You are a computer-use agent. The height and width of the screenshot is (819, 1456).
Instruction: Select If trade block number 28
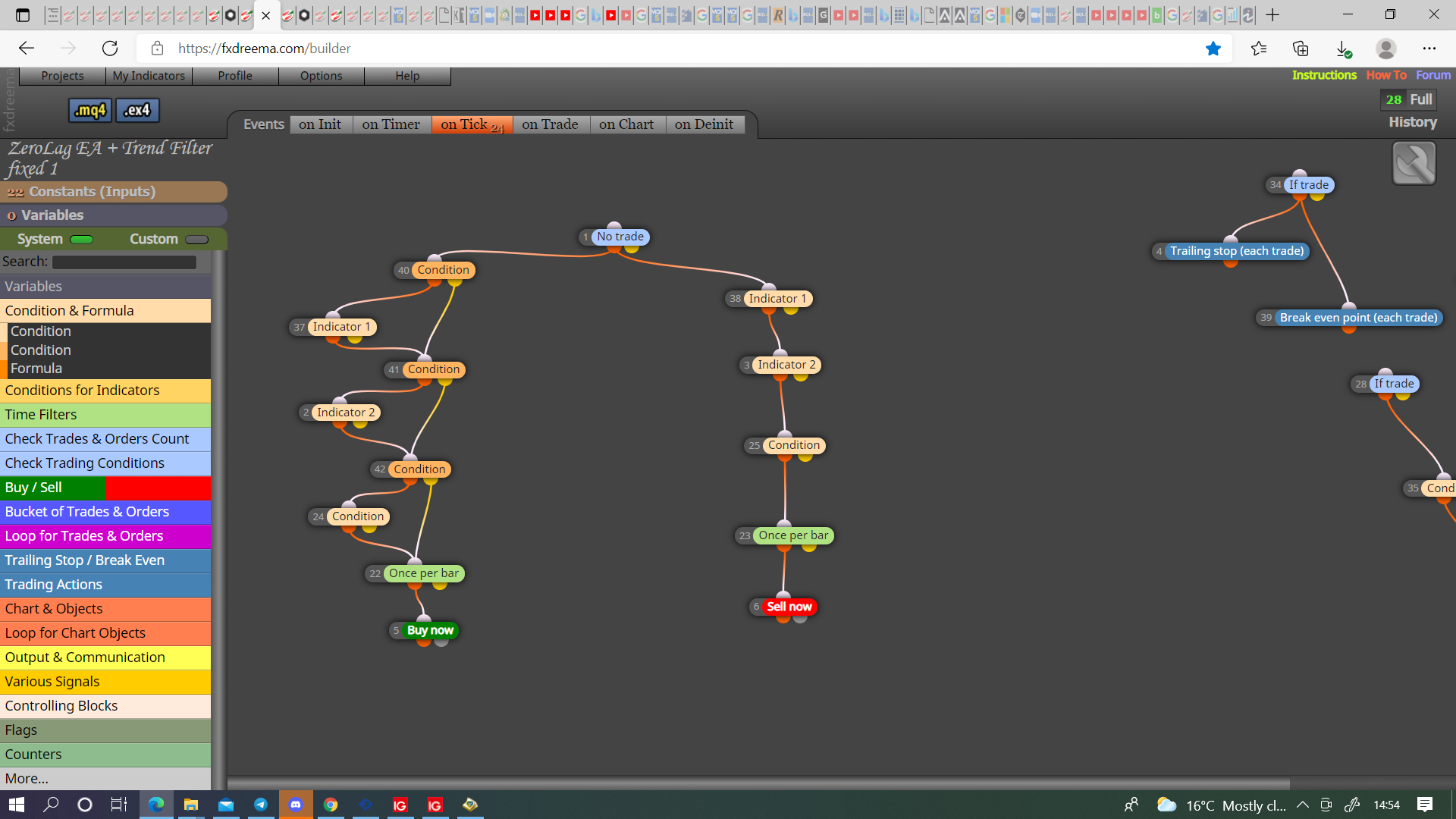[1394, 384]
